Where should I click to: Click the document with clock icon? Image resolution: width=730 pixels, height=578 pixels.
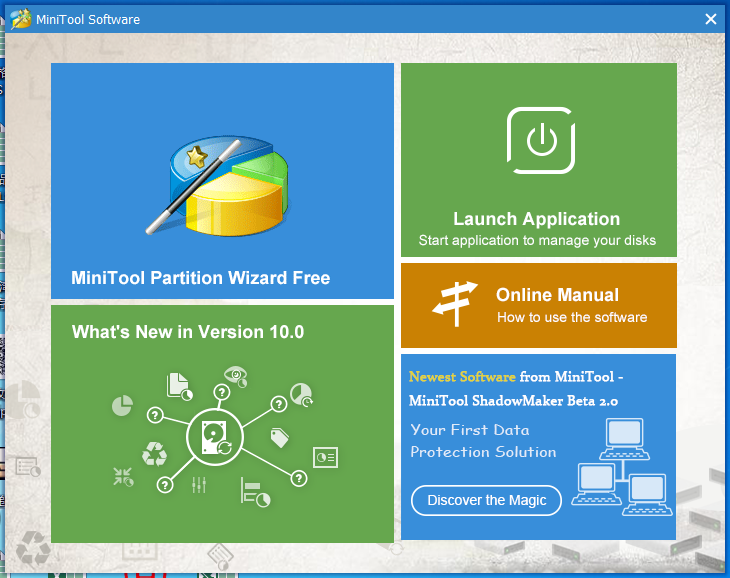(x=179, y=386)
